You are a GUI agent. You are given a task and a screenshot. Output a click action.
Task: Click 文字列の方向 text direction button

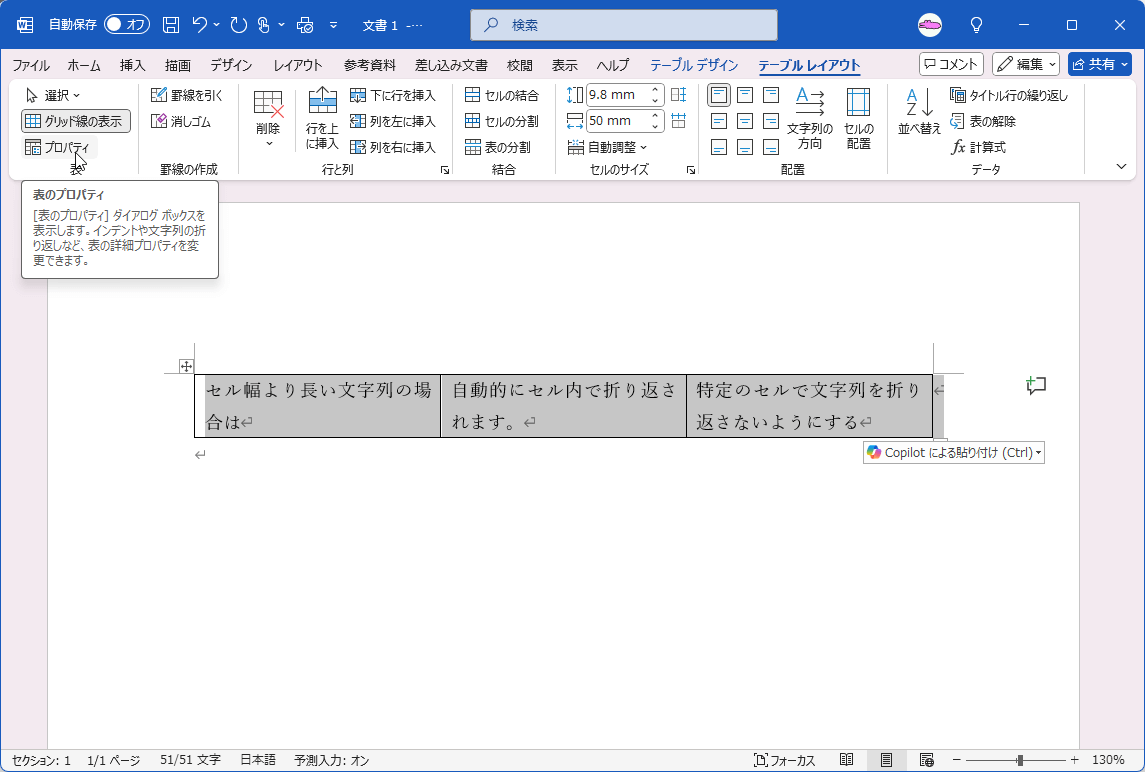pyautogui.click(x=810, y=118)
